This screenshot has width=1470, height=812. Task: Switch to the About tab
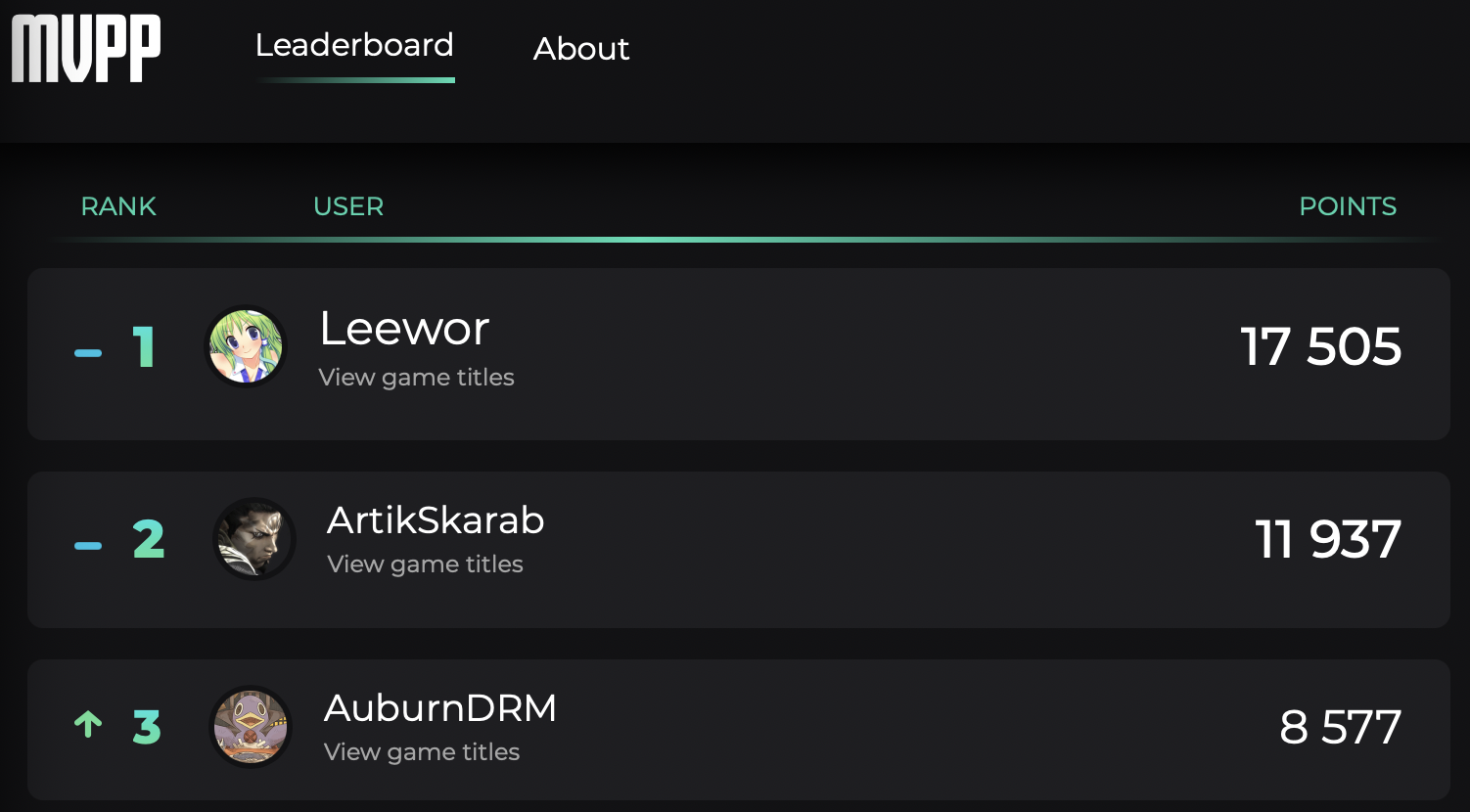click(581, 49)
